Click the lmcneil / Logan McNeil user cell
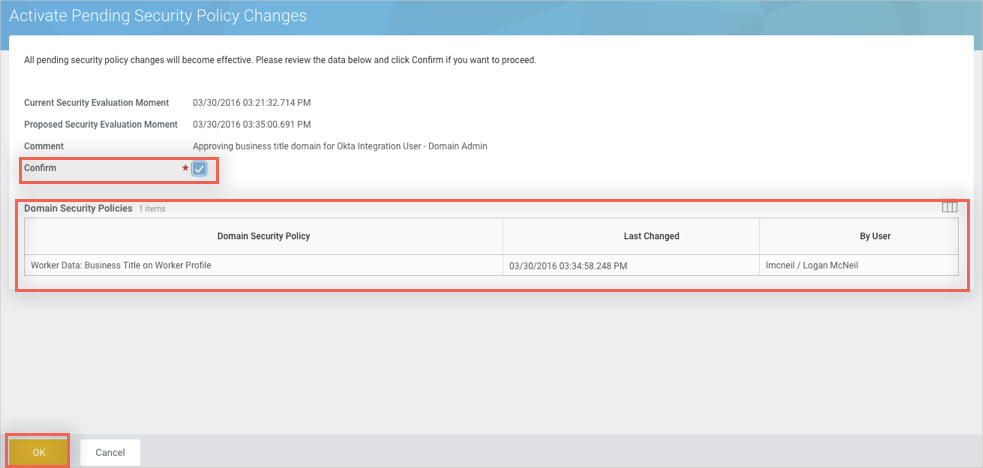983x468 pixels. tap(812, 265)
